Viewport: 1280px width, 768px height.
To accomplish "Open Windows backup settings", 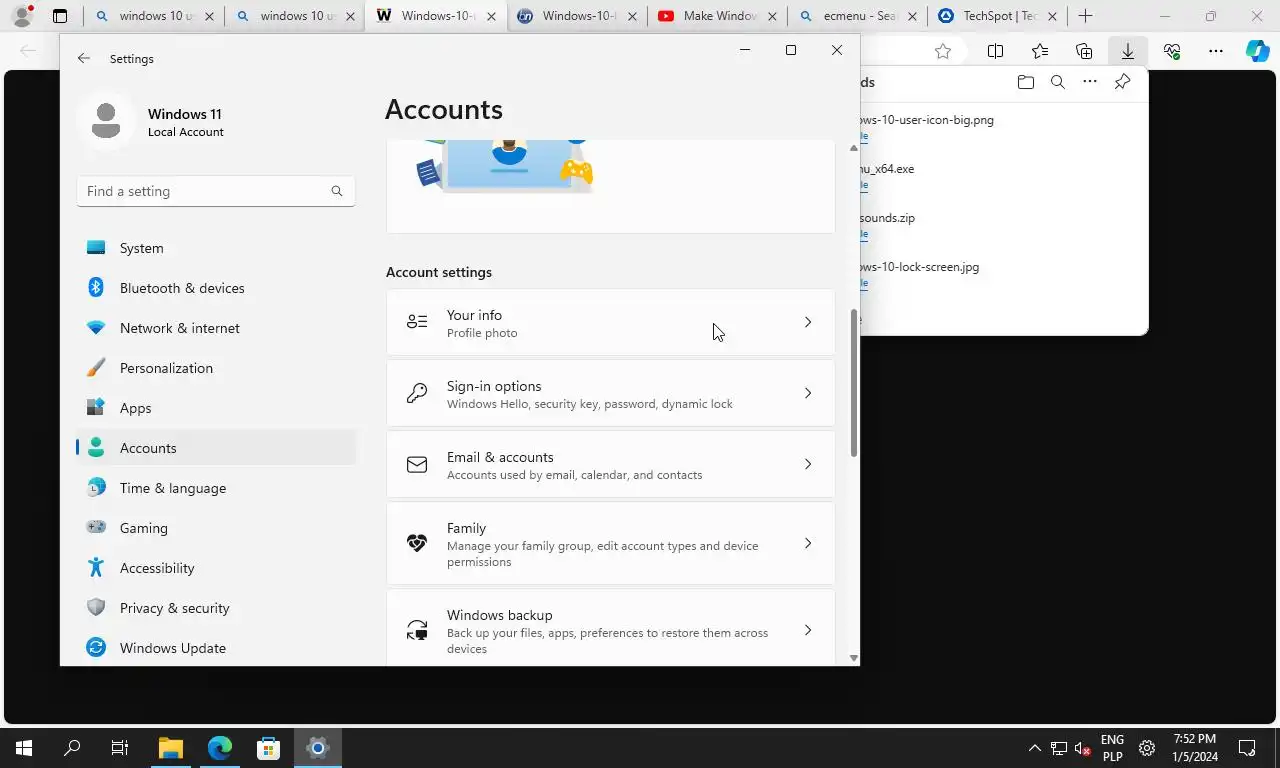I will (x=610, y=630).
